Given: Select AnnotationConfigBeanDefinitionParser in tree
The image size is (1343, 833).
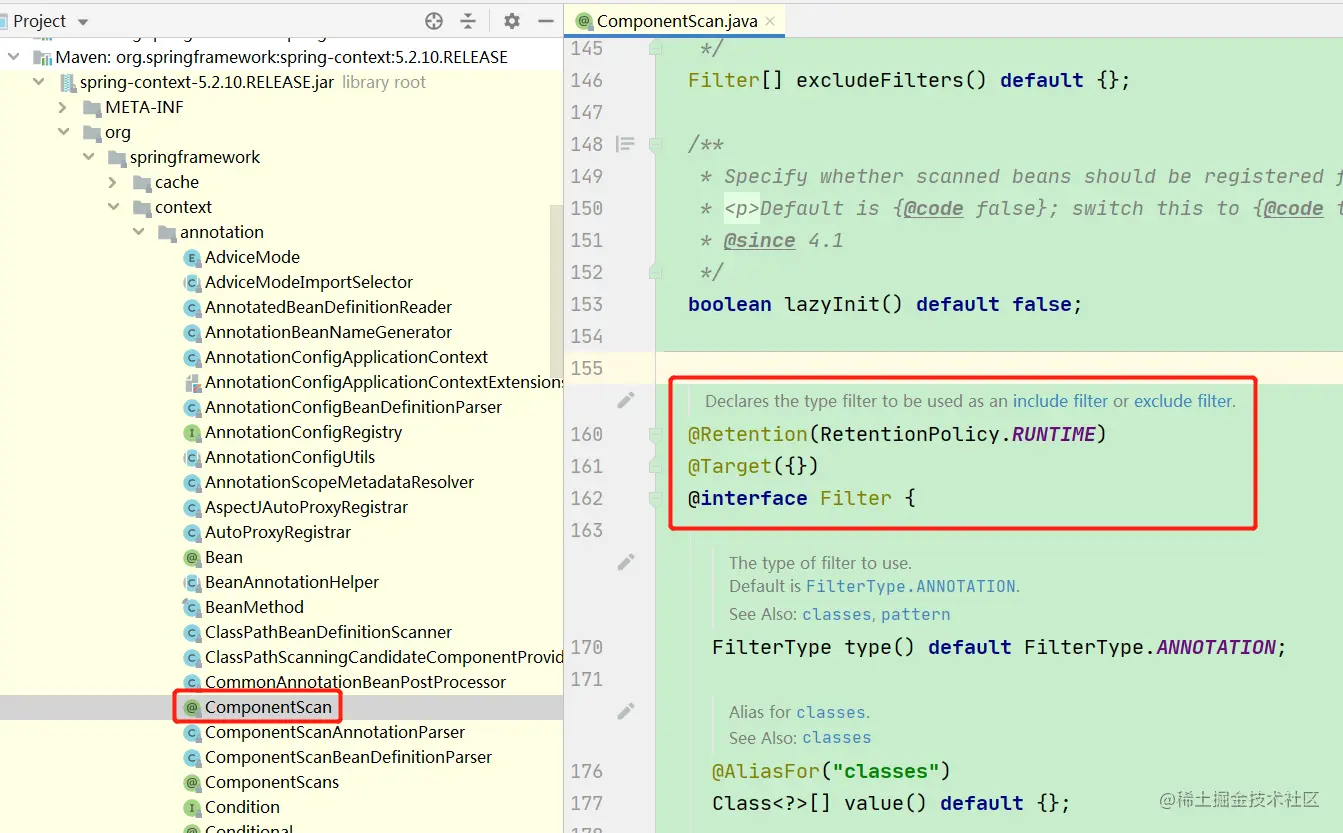Looking at the screenshot, I should click(x=353, y=407).
